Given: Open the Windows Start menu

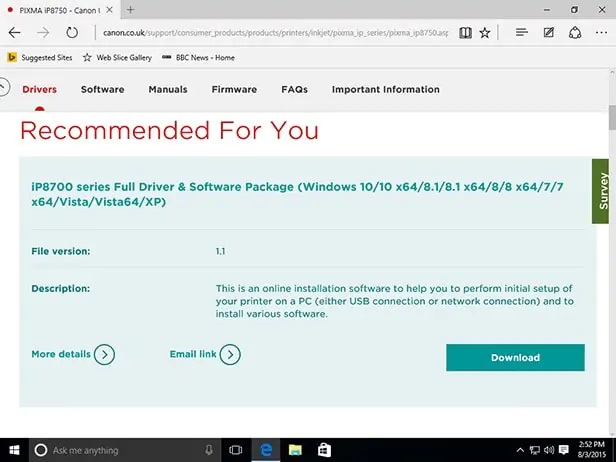Looking at the screenshot, I should [x=14, y=450].
